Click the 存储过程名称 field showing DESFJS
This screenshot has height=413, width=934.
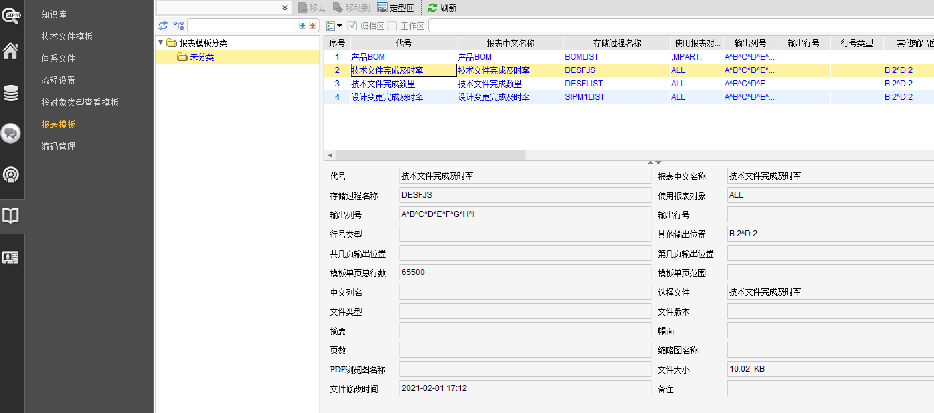[x=525, y=195]
